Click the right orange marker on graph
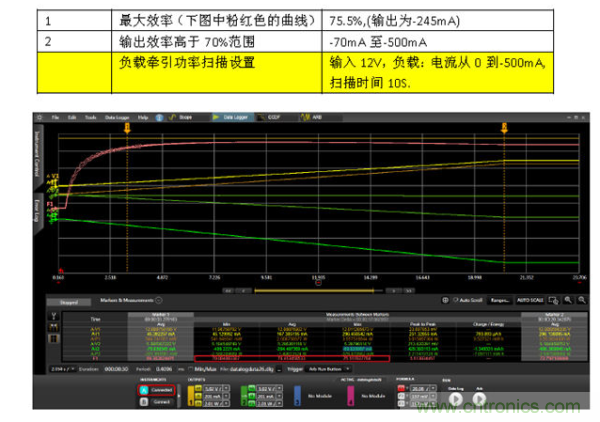 point(504,128)
